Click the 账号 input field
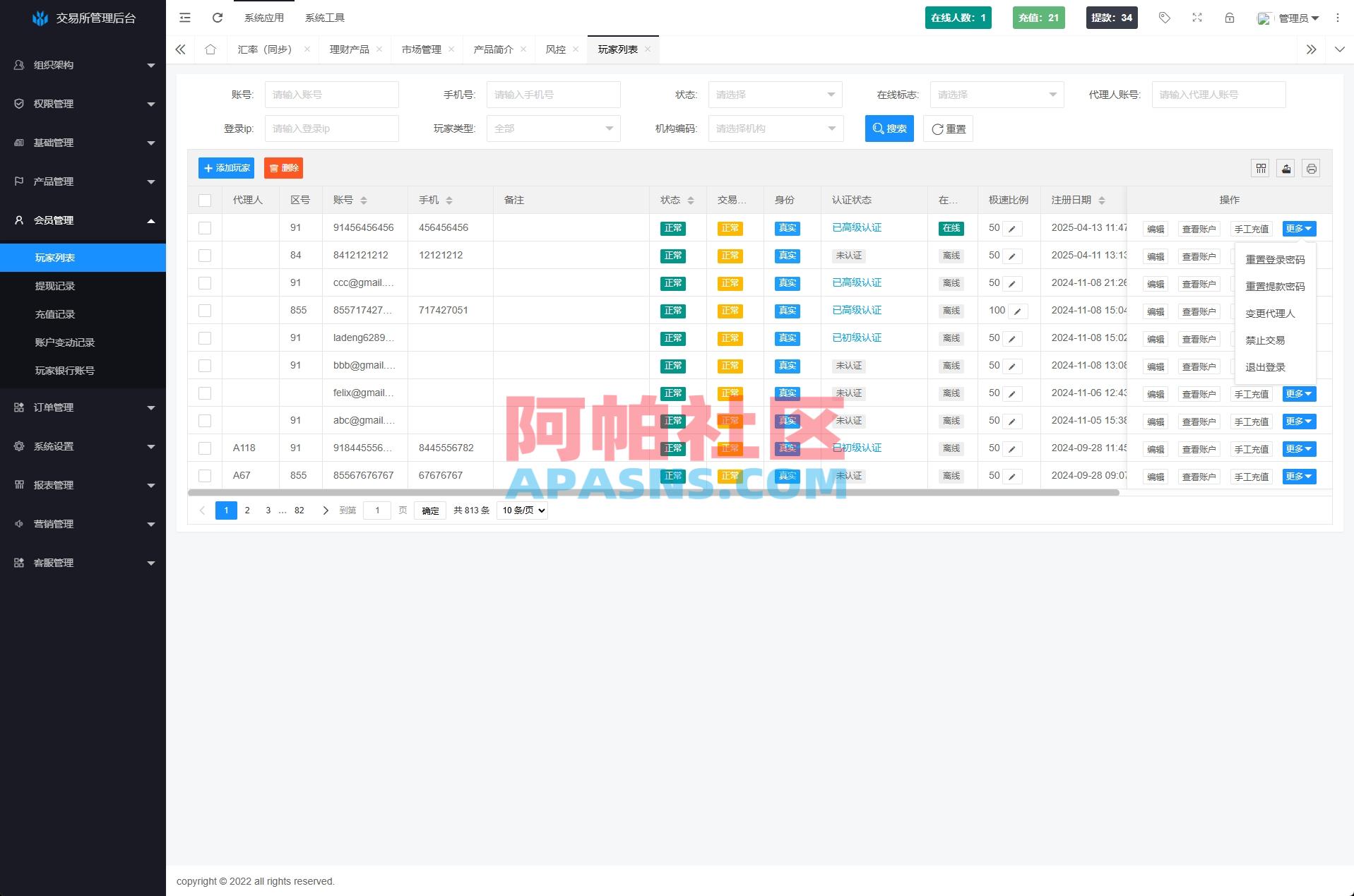1354x896 pixels. click(331, 94)
